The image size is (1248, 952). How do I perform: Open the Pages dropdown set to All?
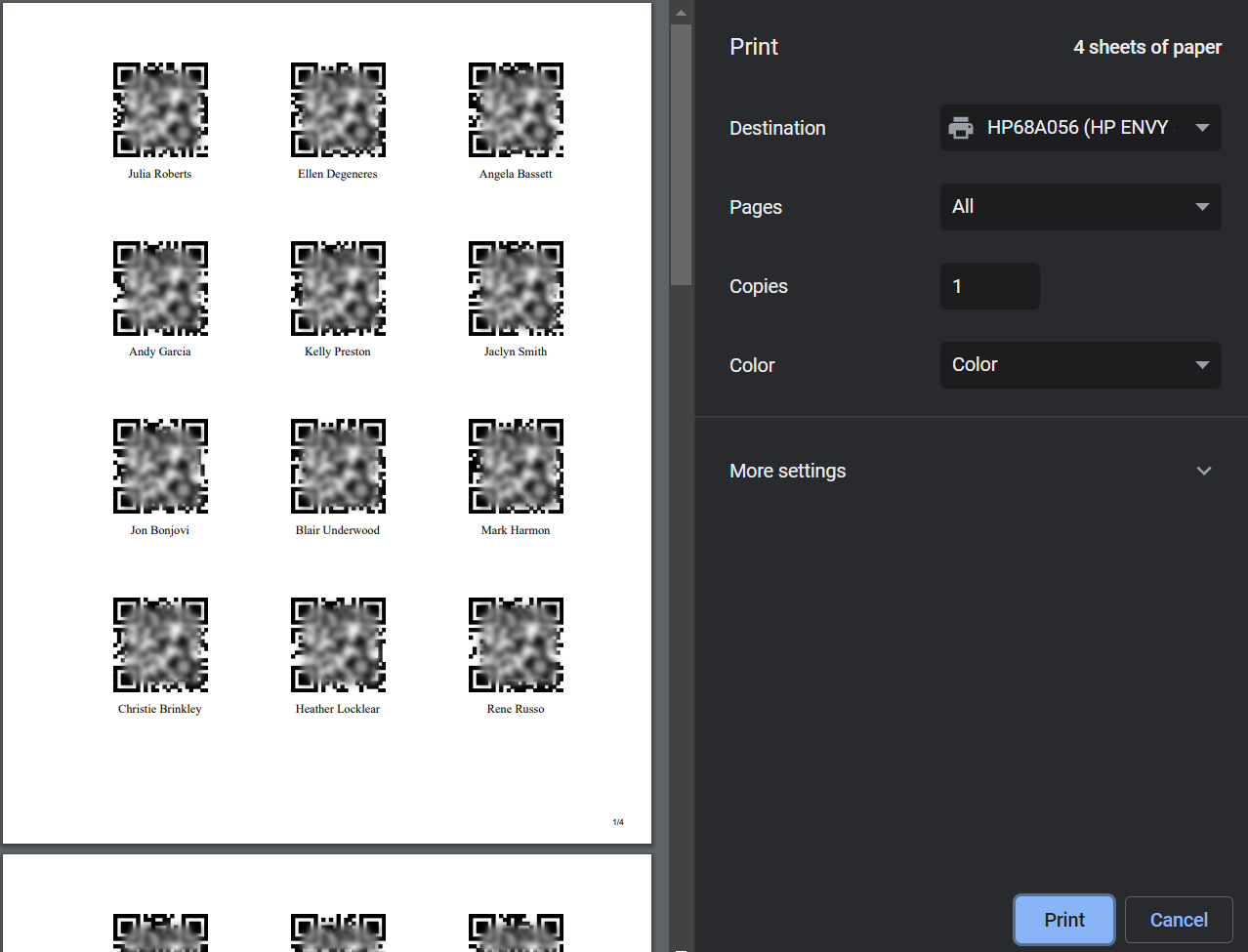pos(1080,207)
